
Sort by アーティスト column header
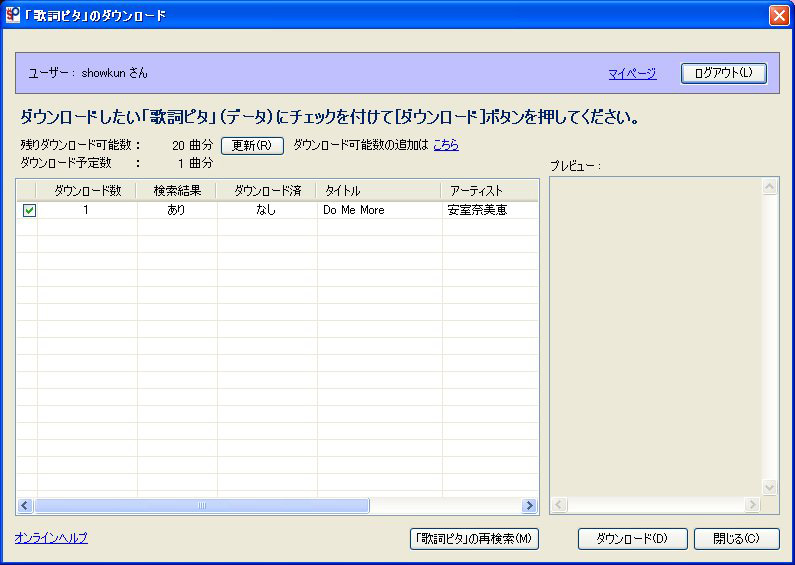click(490, 190)
